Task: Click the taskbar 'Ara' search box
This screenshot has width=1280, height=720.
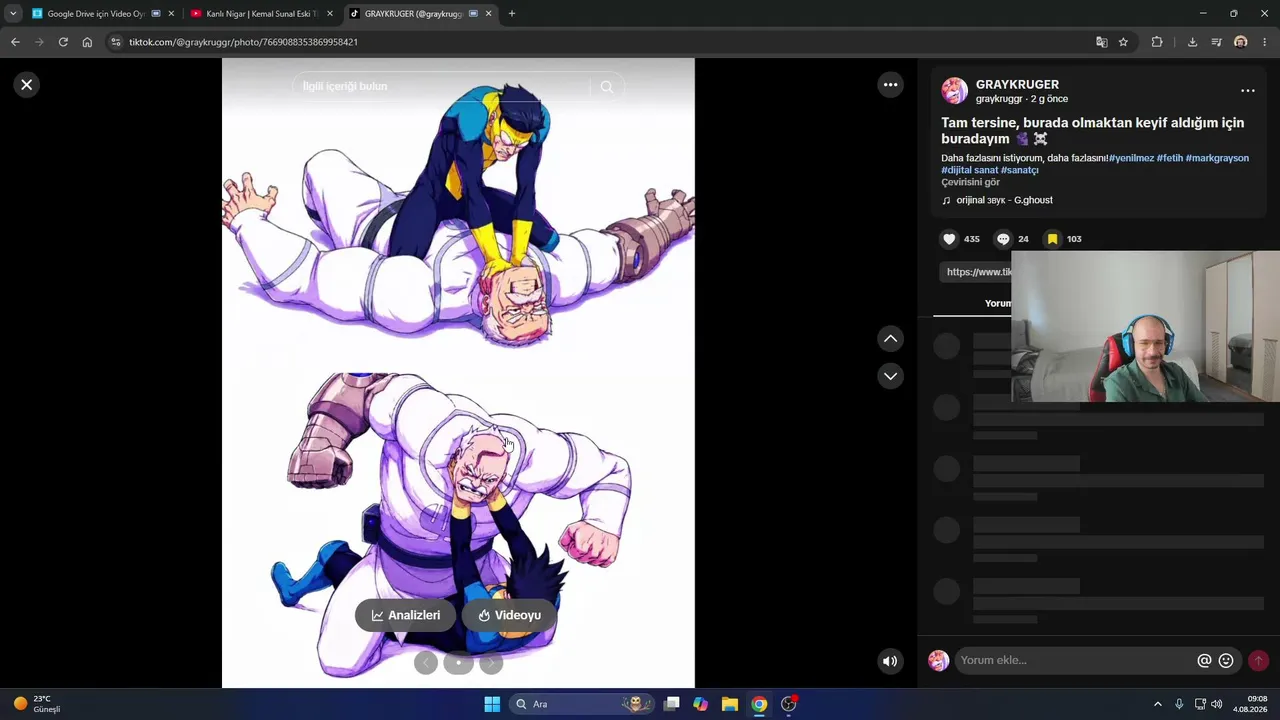Action: [x=582, y=704]
